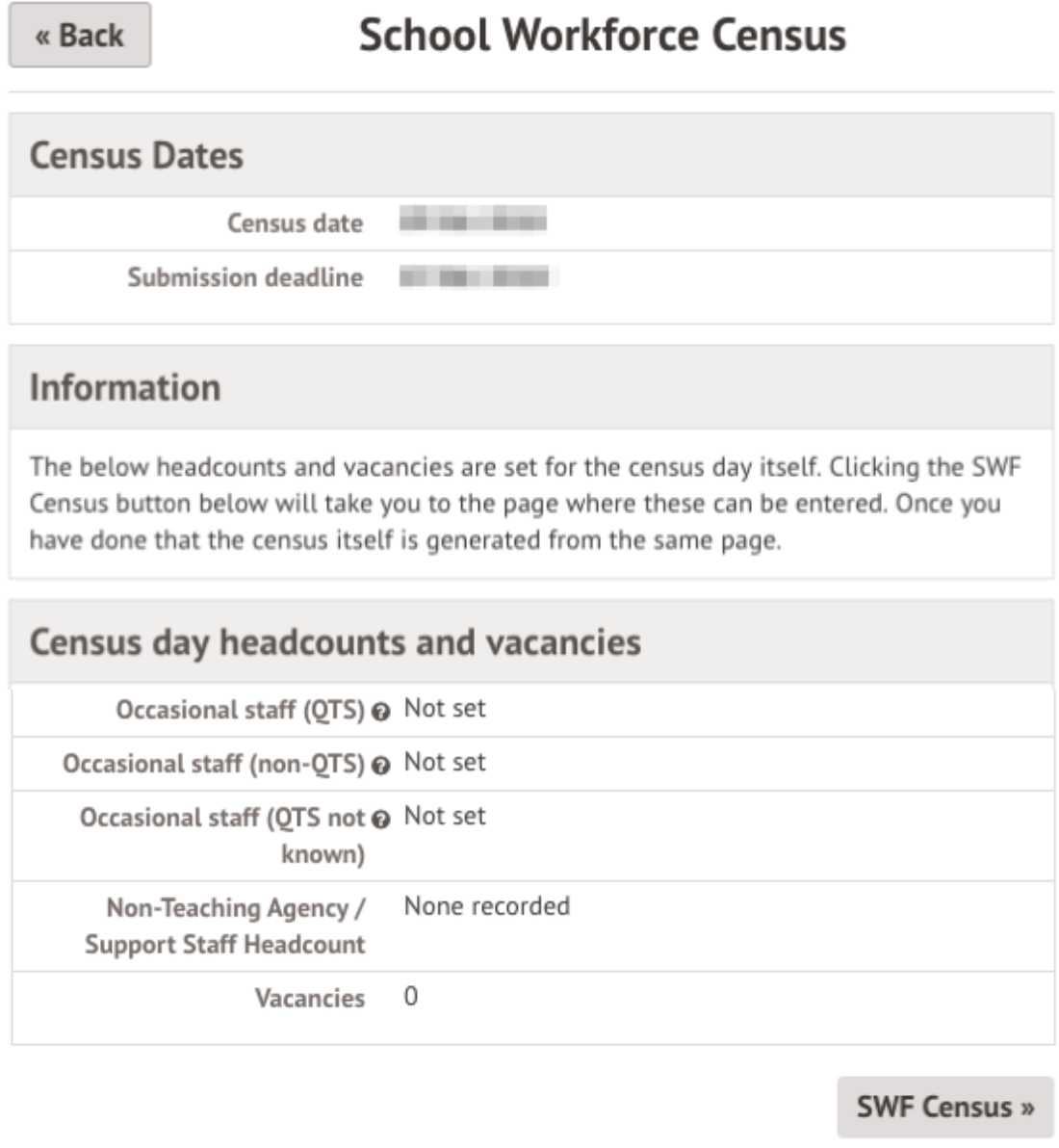Click the Non-Teaching Agency / Support Staff Headcount label
1059x1148 pixels.
(x=225, y=926)
